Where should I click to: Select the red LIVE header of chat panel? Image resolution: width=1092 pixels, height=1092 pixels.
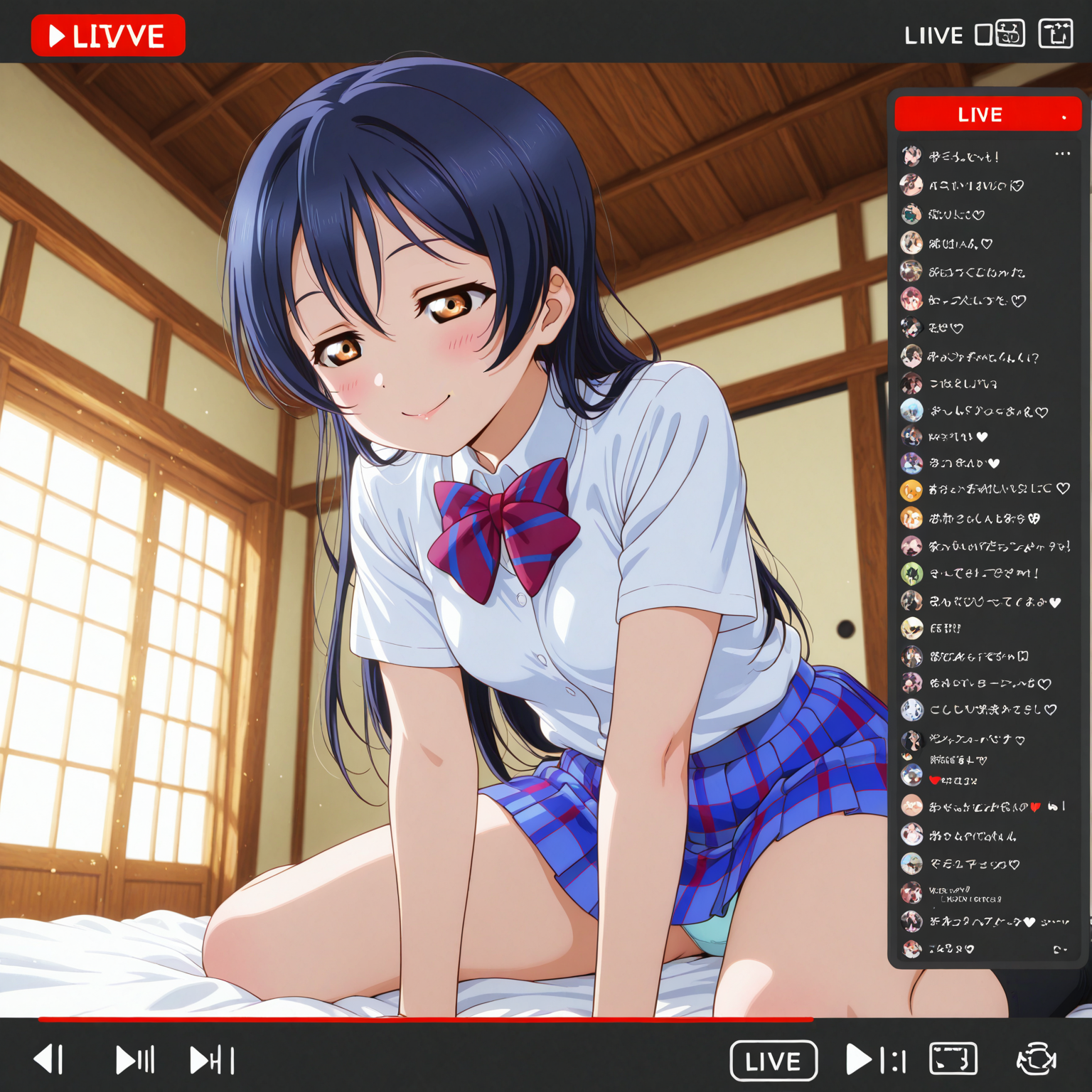click(x=987, y=114)
